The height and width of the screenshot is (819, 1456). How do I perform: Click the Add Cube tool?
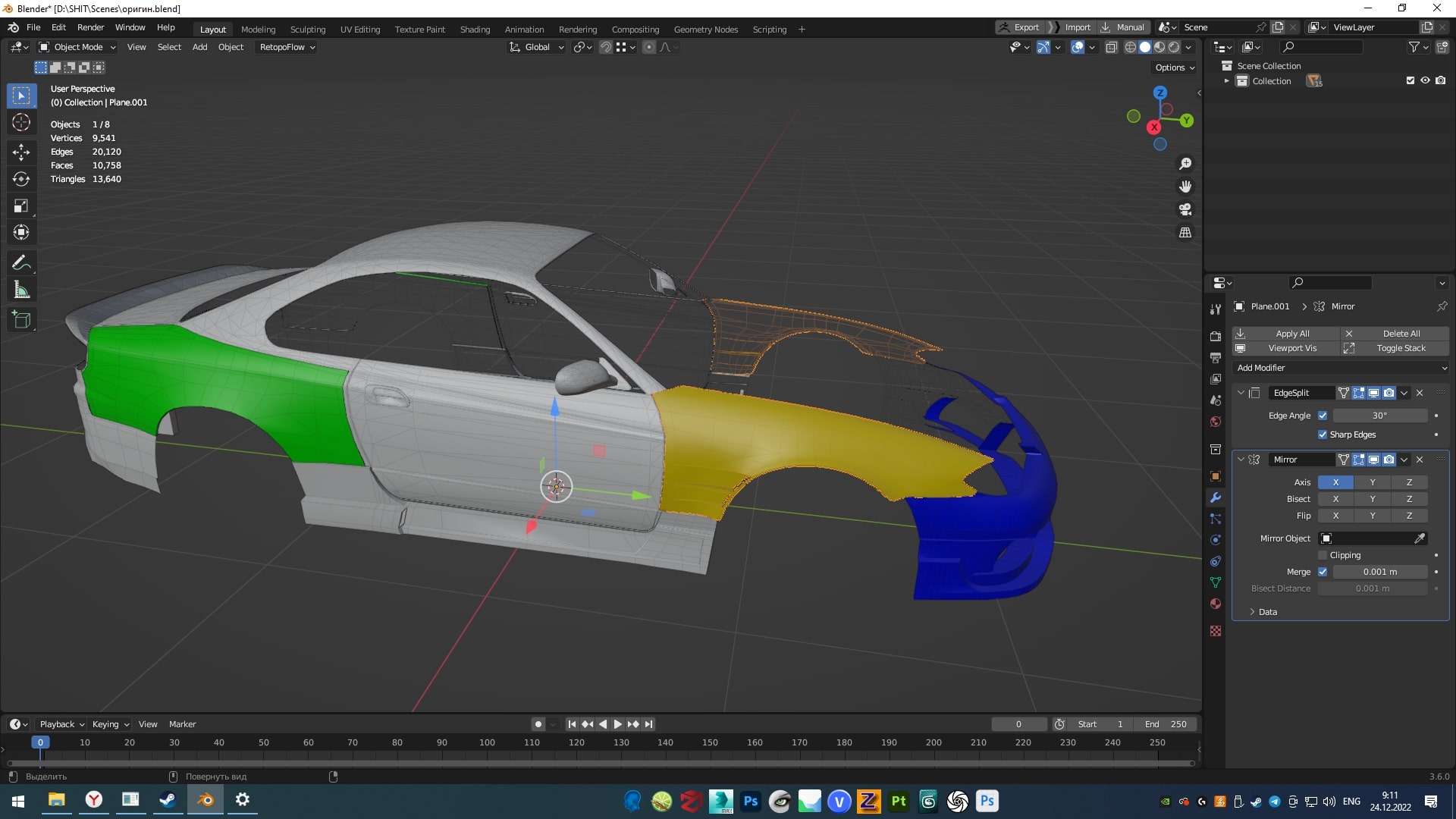21,320
